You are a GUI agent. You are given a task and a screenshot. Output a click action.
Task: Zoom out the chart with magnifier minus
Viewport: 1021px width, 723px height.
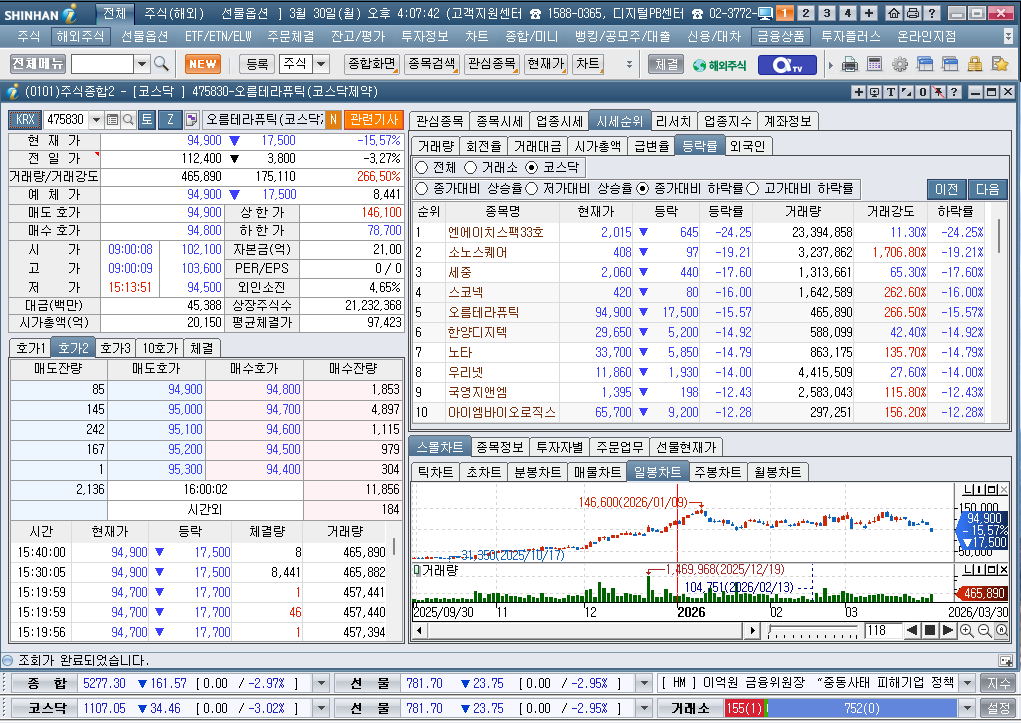click(x=984, y=631)
